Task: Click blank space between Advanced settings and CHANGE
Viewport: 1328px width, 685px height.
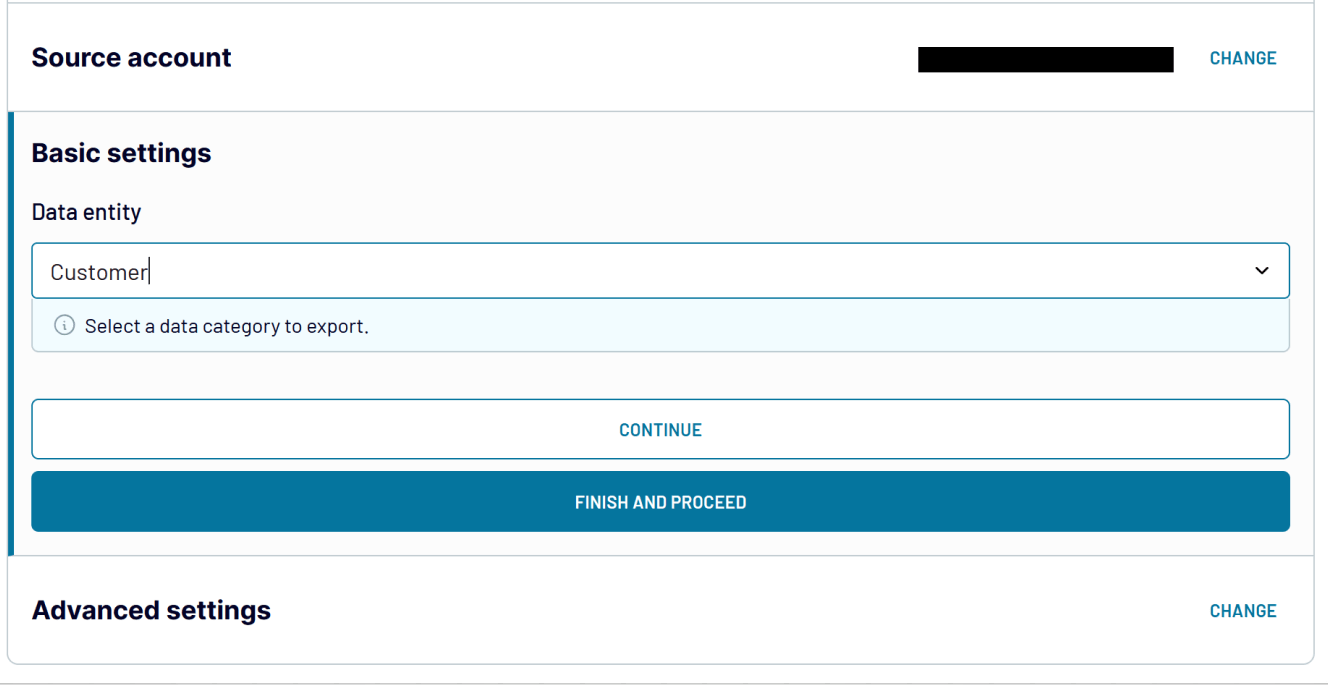Action: click(740, 611)
